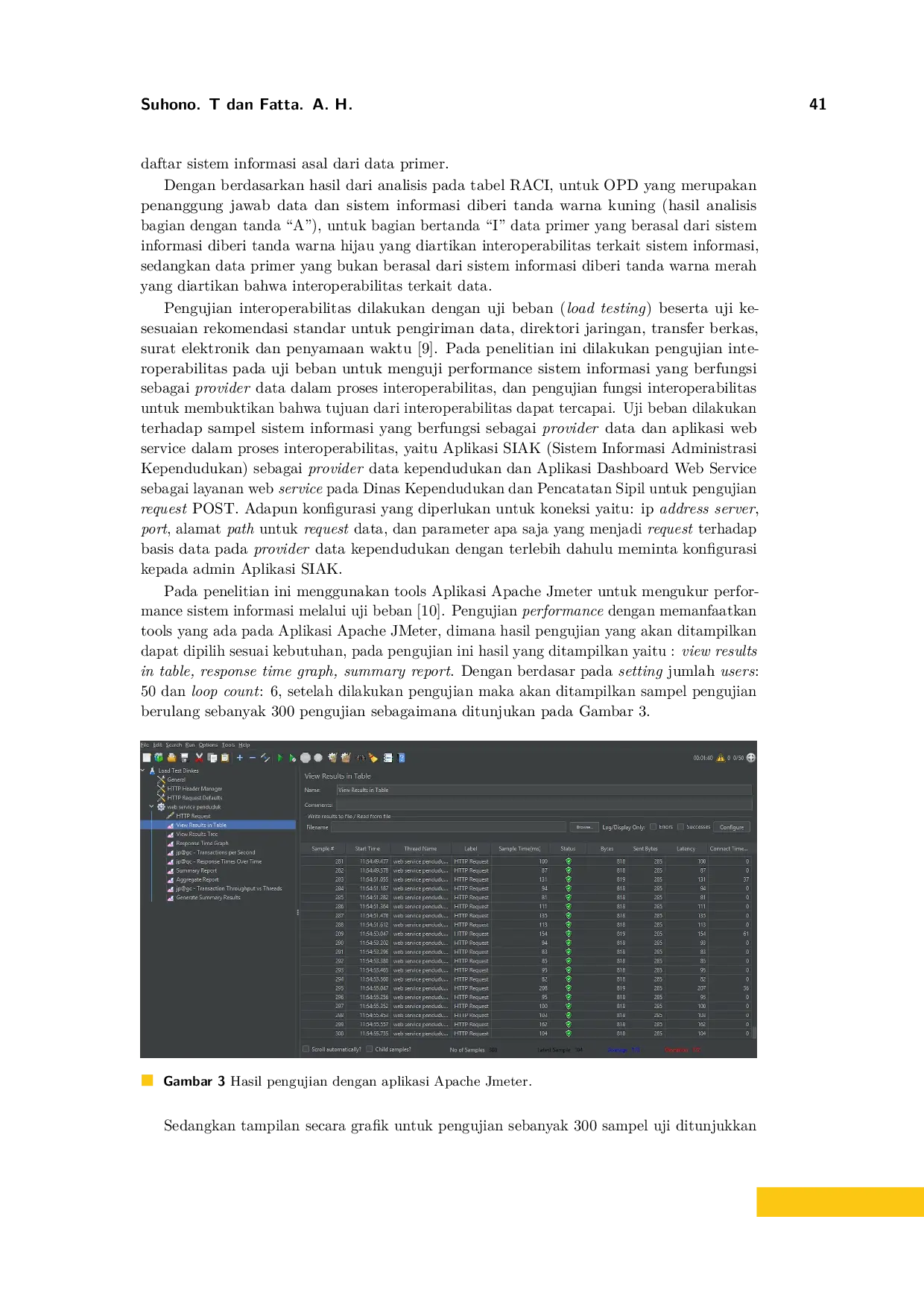
Task: Click the Save test plan disk icon
Action: pyautogui.click(x=184, y=758)
